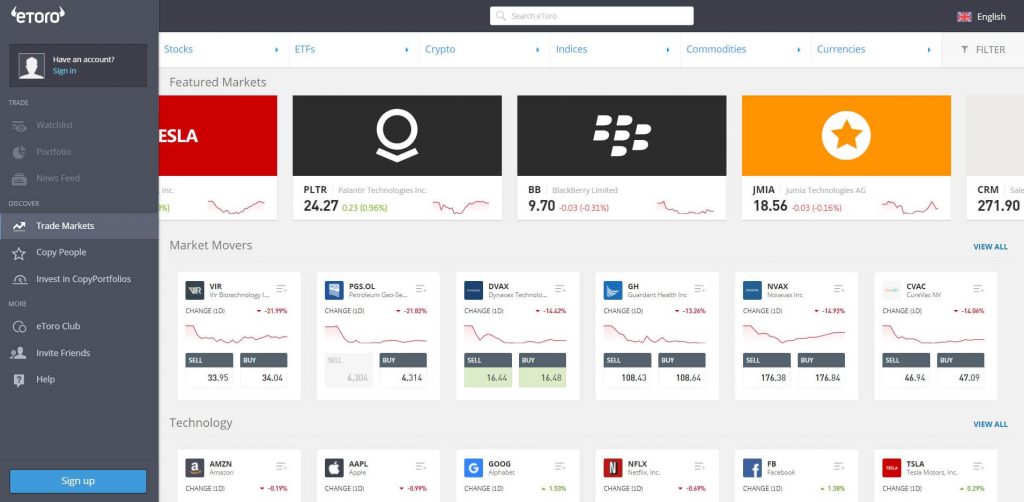Open Invite Friends in the sidebar
The height and width of the screenshot is (502, 1024).
(63, 353)
